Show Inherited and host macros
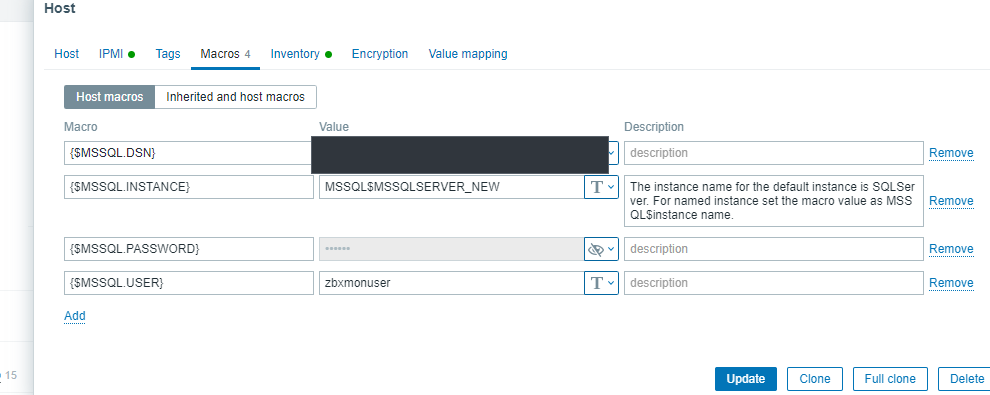Image resolution: width=990 pixels, height=395 pixels. coord(236,97)
